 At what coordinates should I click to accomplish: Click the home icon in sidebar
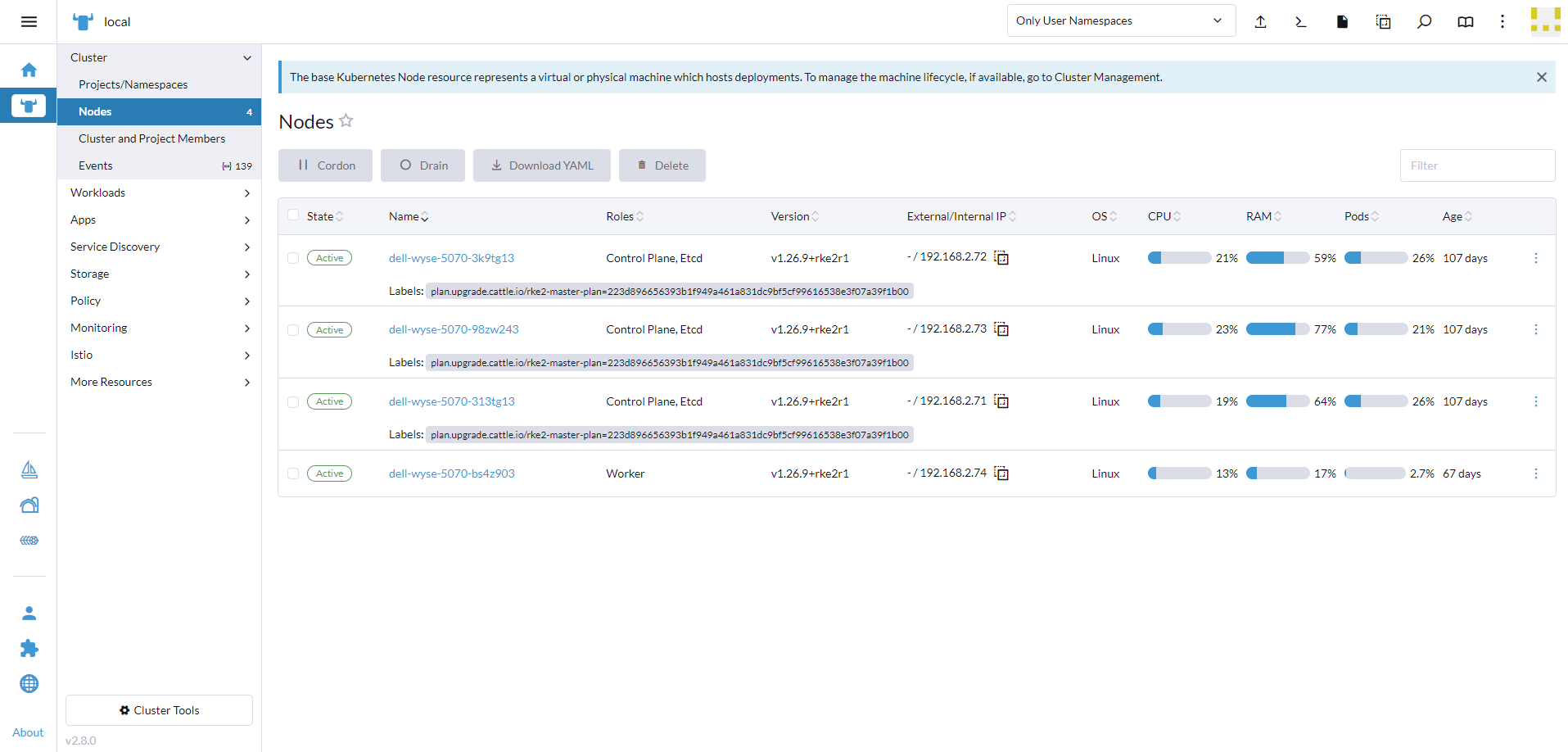(29, 70)
